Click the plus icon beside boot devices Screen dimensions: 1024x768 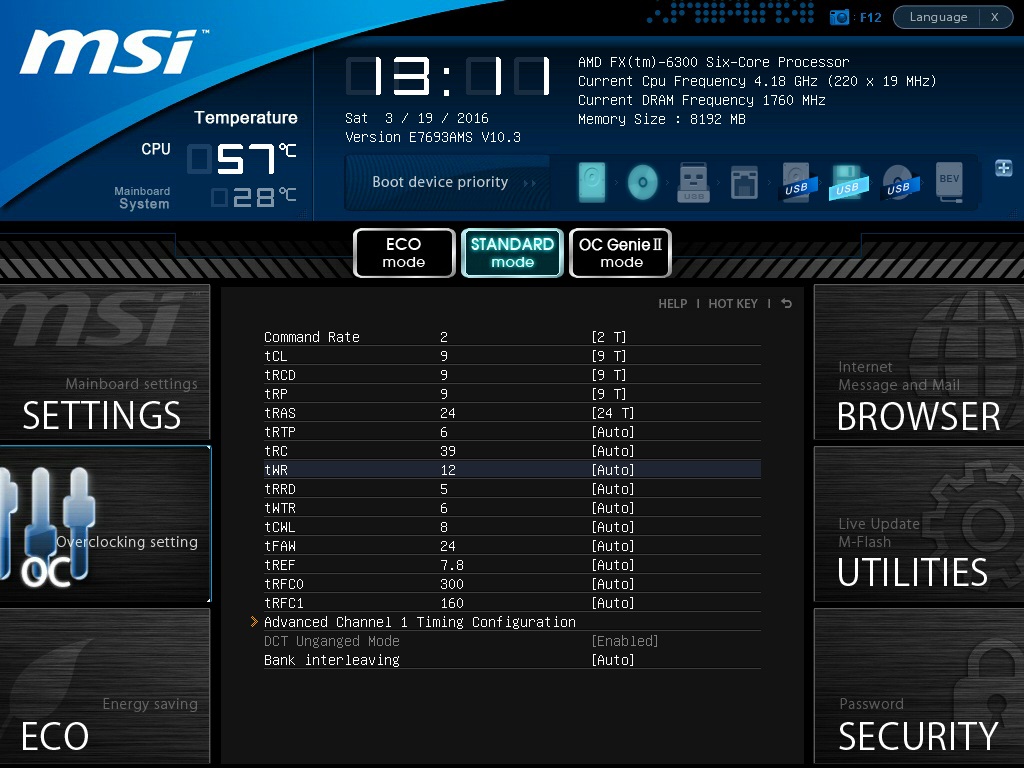coord(1003,168)
